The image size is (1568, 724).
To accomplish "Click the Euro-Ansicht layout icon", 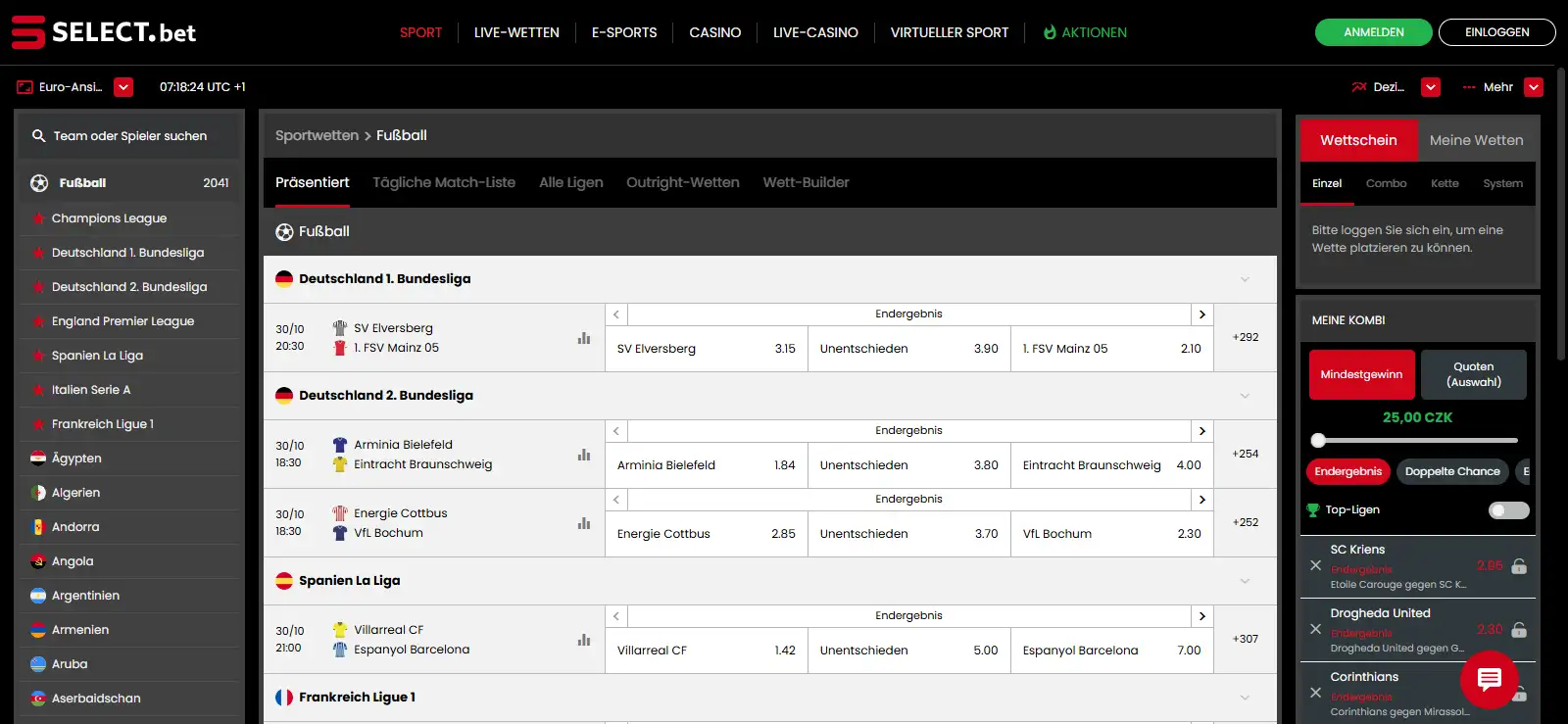I will click(x=24, y=87).
